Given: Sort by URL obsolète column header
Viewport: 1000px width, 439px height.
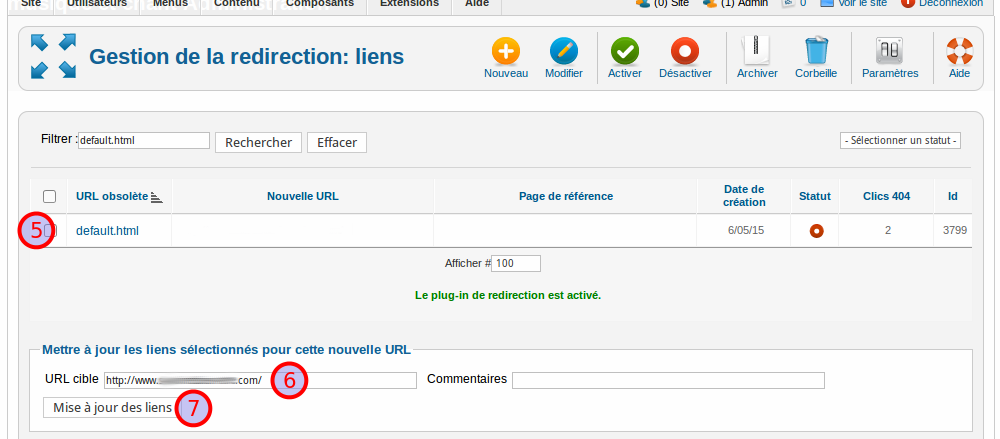Looking at the screenshot, I should [112, 197].
